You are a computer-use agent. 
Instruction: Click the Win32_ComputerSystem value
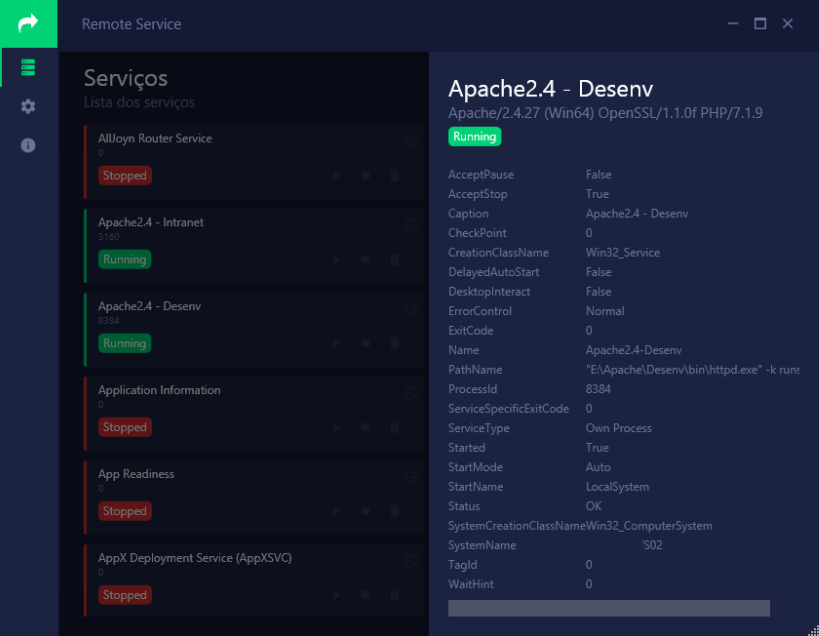pos(649,526)
